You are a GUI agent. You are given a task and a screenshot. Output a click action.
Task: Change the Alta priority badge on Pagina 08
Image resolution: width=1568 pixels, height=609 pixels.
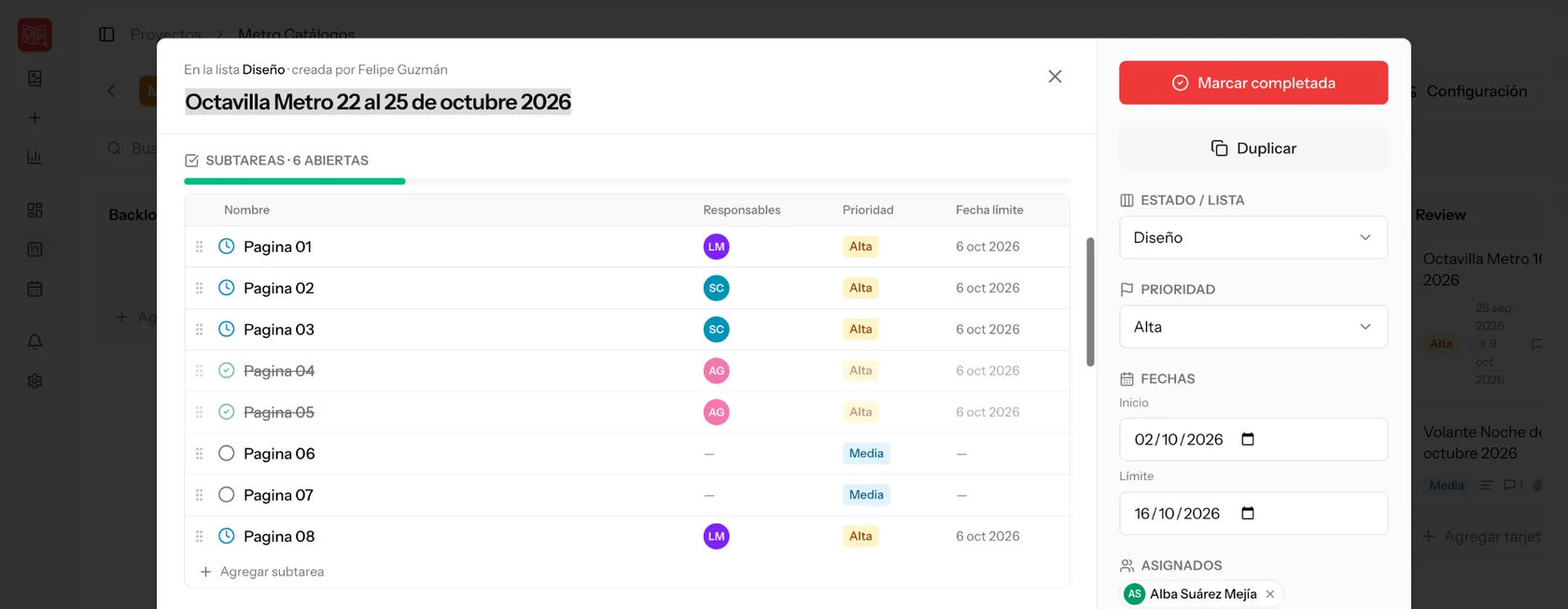click(861, 536)
